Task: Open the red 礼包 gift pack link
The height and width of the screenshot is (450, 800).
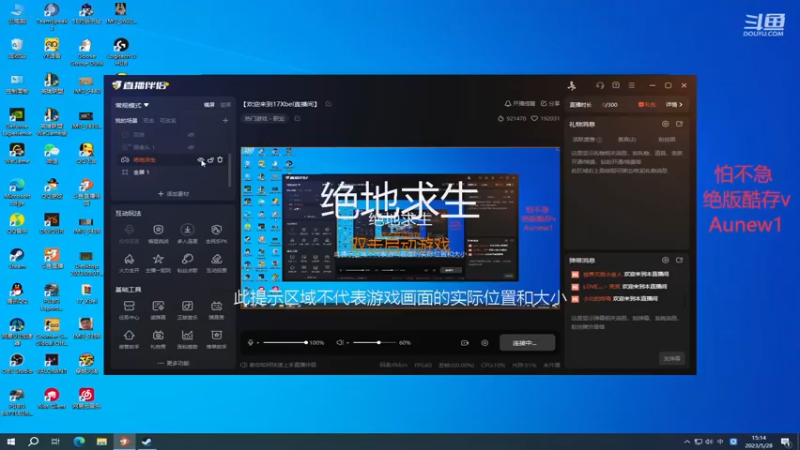Action: (647, 105)
